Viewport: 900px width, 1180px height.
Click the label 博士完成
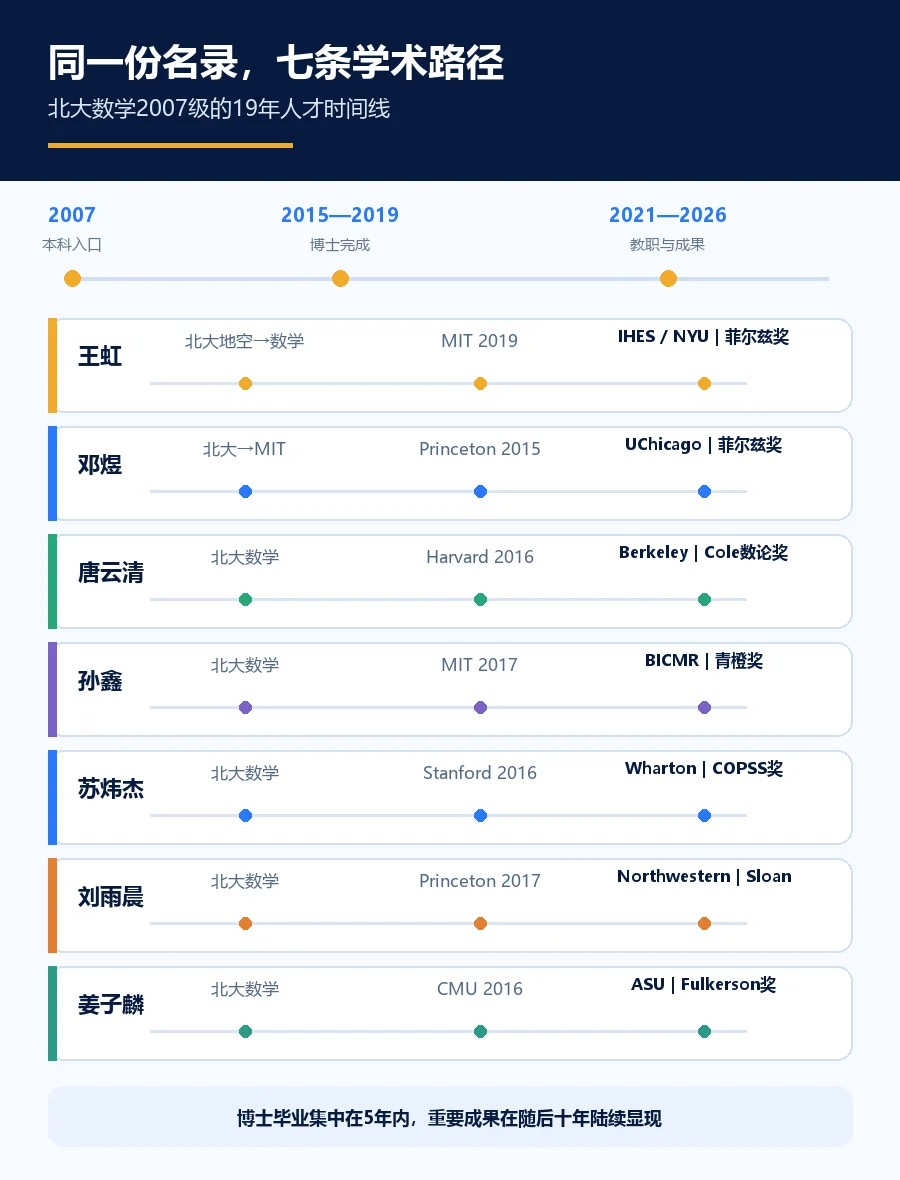tap(340, 245)
